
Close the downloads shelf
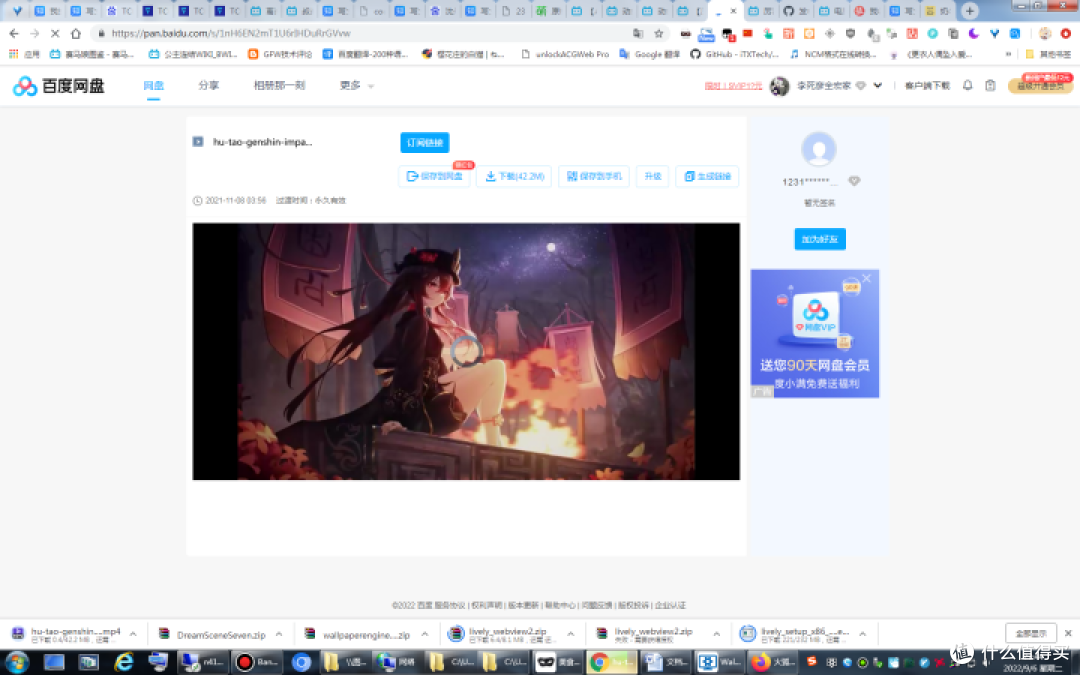pyautogui.click(x=1068, y=633)
